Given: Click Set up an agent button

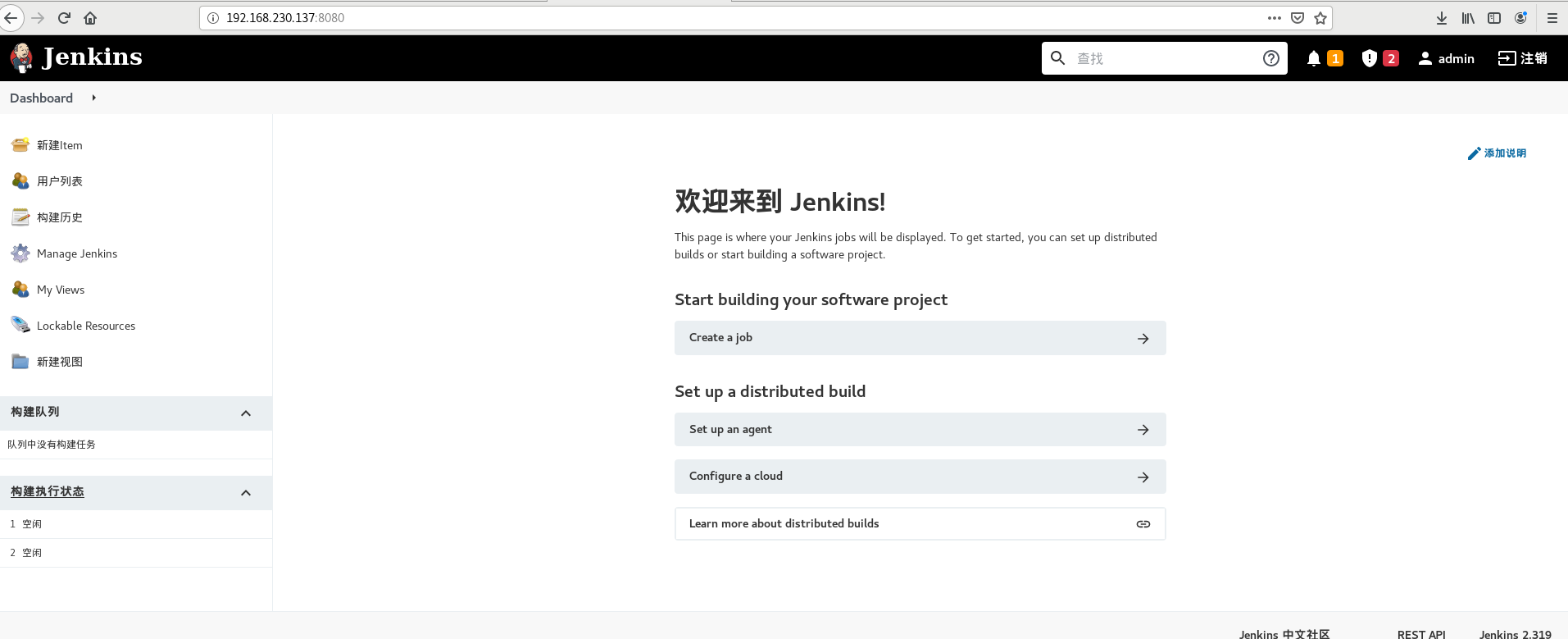Looking at the screenshot, I should (x=920, y=430).
